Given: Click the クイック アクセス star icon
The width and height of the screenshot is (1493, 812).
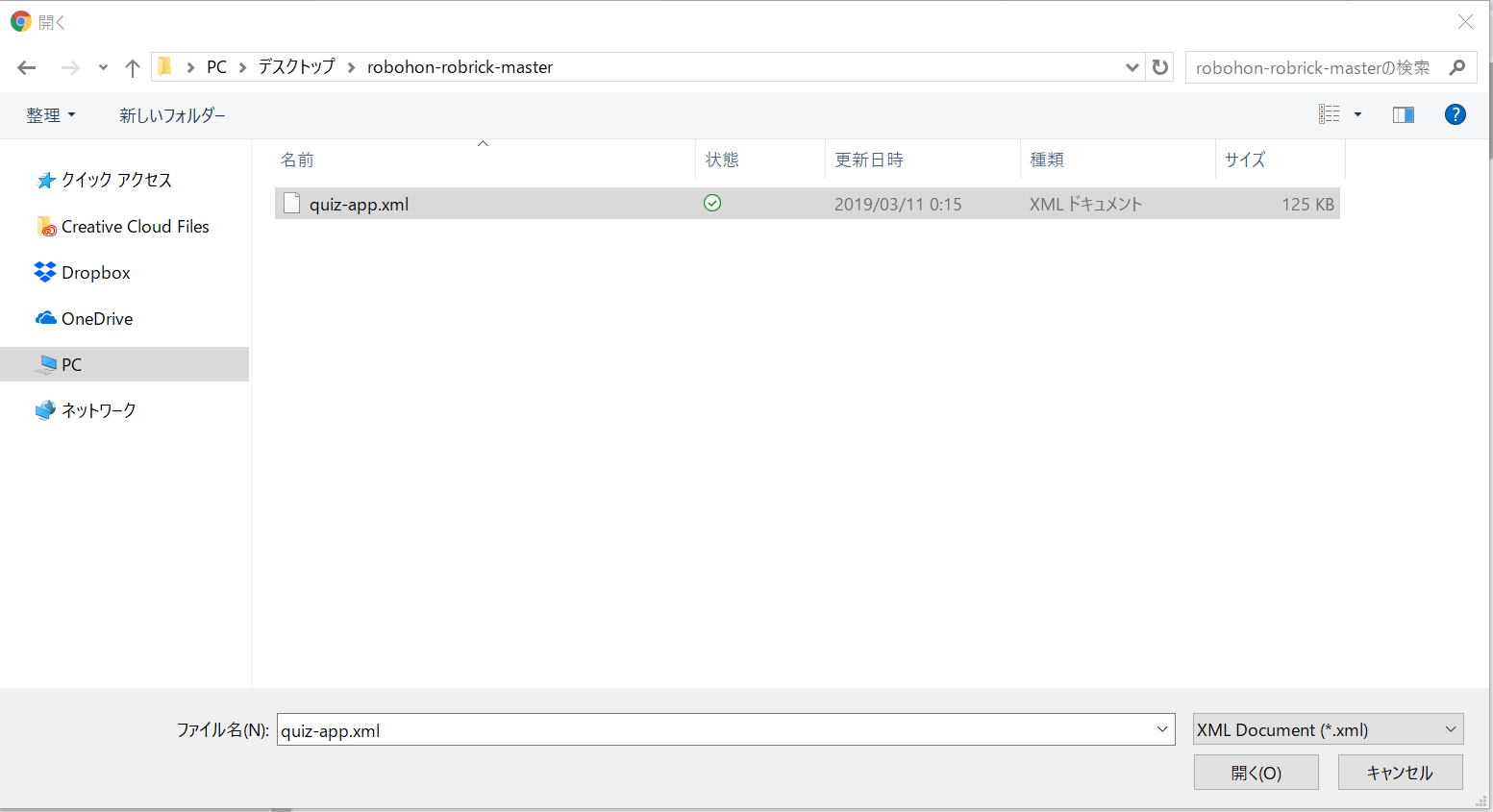Looking at the screenshot, I should click(x=45, y=180).
